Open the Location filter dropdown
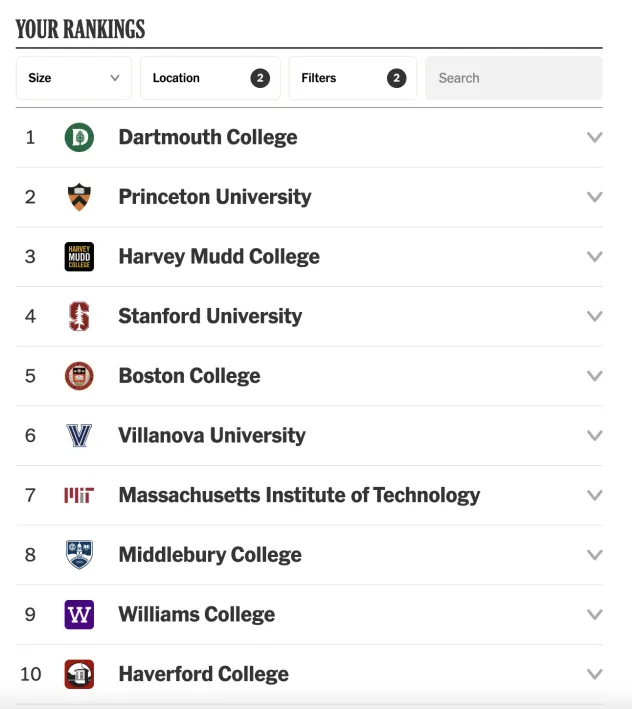 (x=210, y=78)
